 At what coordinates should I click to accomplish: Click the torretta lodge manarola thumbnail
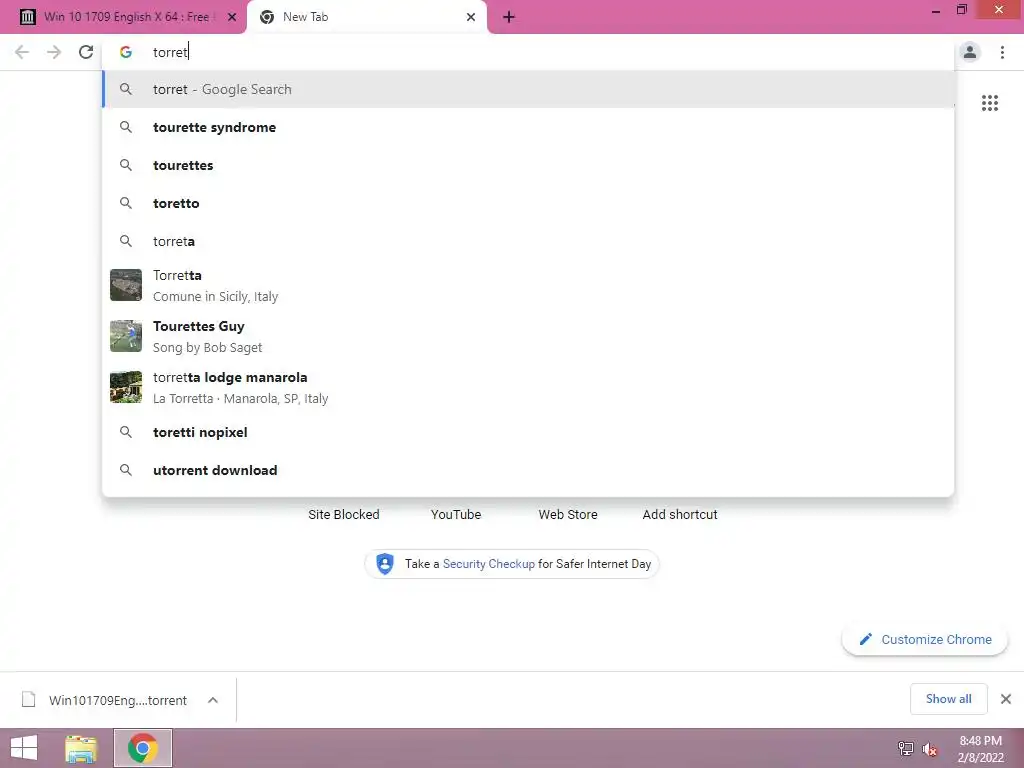[126, 387]
